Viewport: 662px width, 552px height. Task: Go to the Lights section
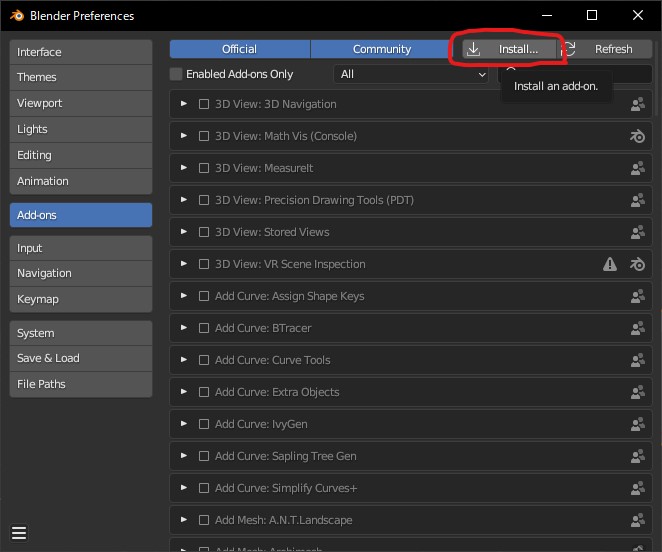coord(81,130)
